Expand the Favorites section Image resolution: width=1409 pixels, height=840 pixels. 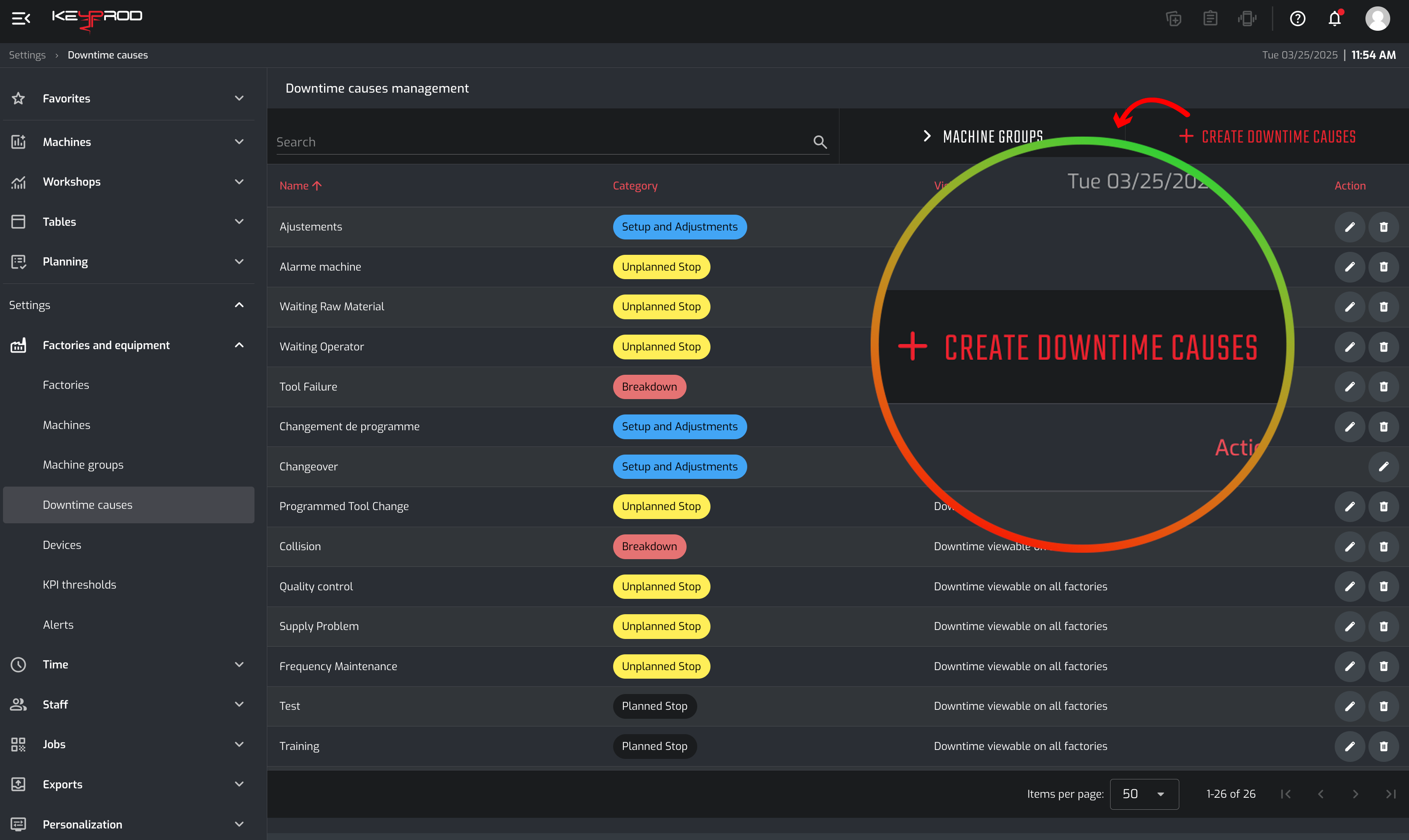(129, 99)
